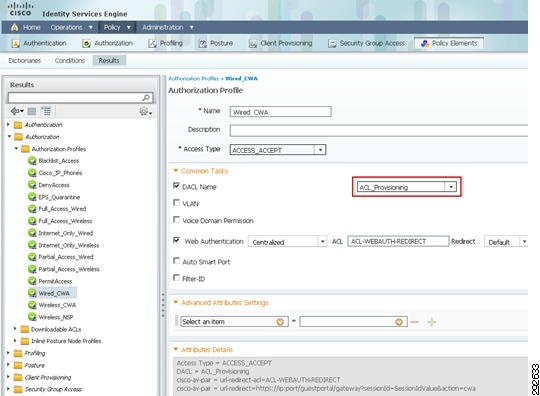Open the gear settings icon in Results pane
The image size is (540, 396).
pyautogui.click(x=145, y=111)
